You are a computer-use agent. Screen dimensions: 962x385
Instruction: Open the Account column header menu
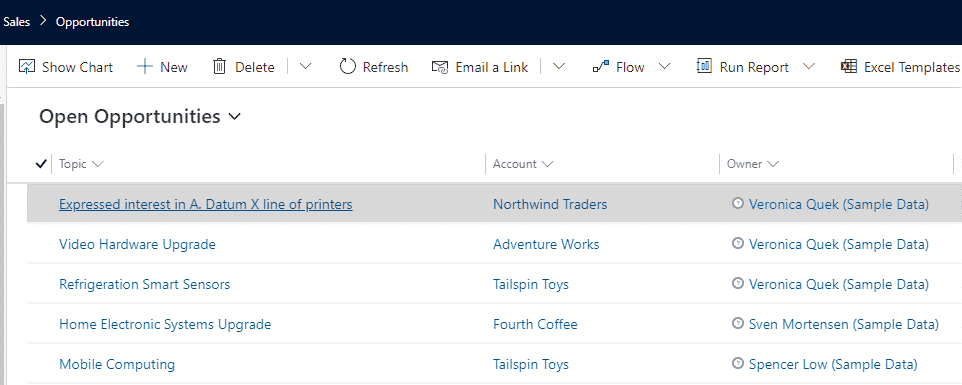click(x=523, y=164)
